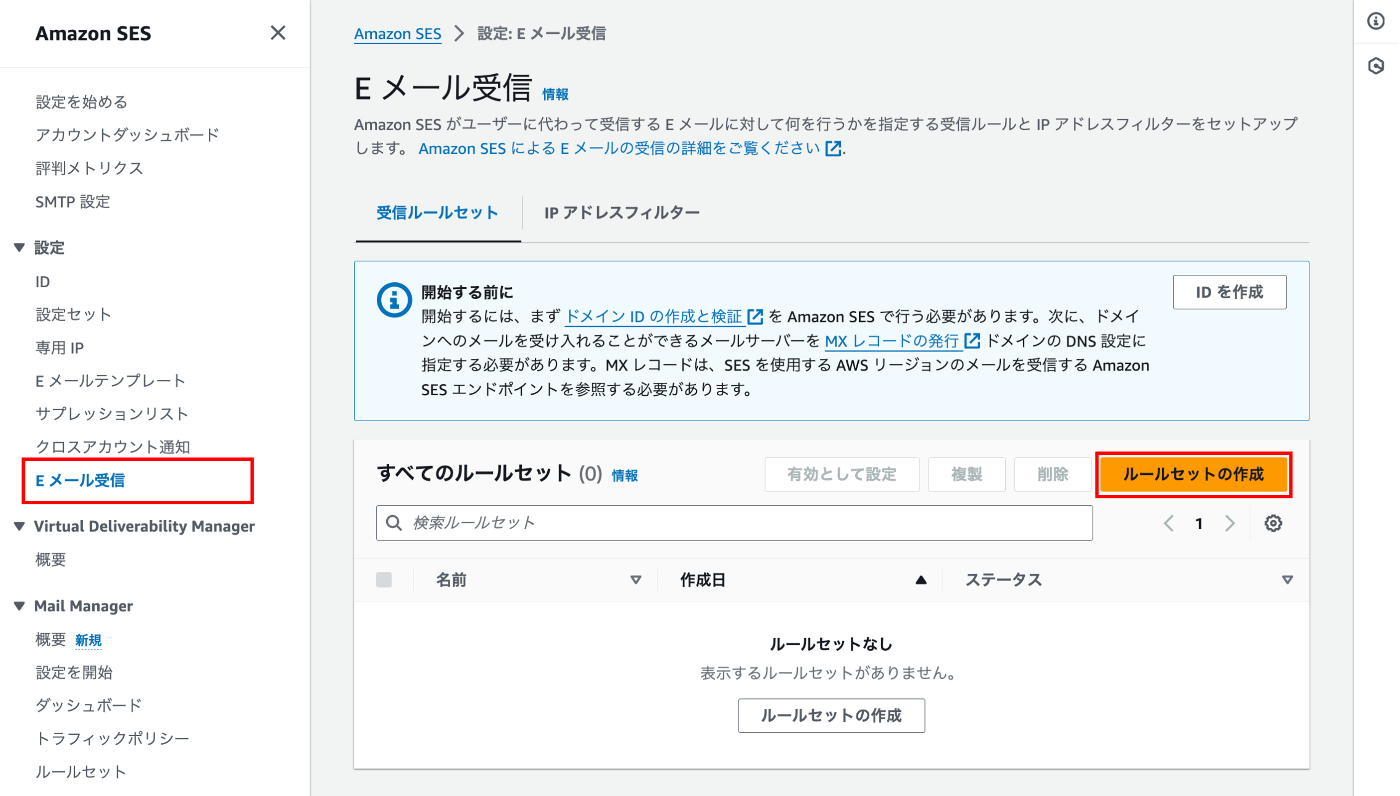Click the page number 1 in pagination
This screenshot has width=1400, height=796.
1199,523
